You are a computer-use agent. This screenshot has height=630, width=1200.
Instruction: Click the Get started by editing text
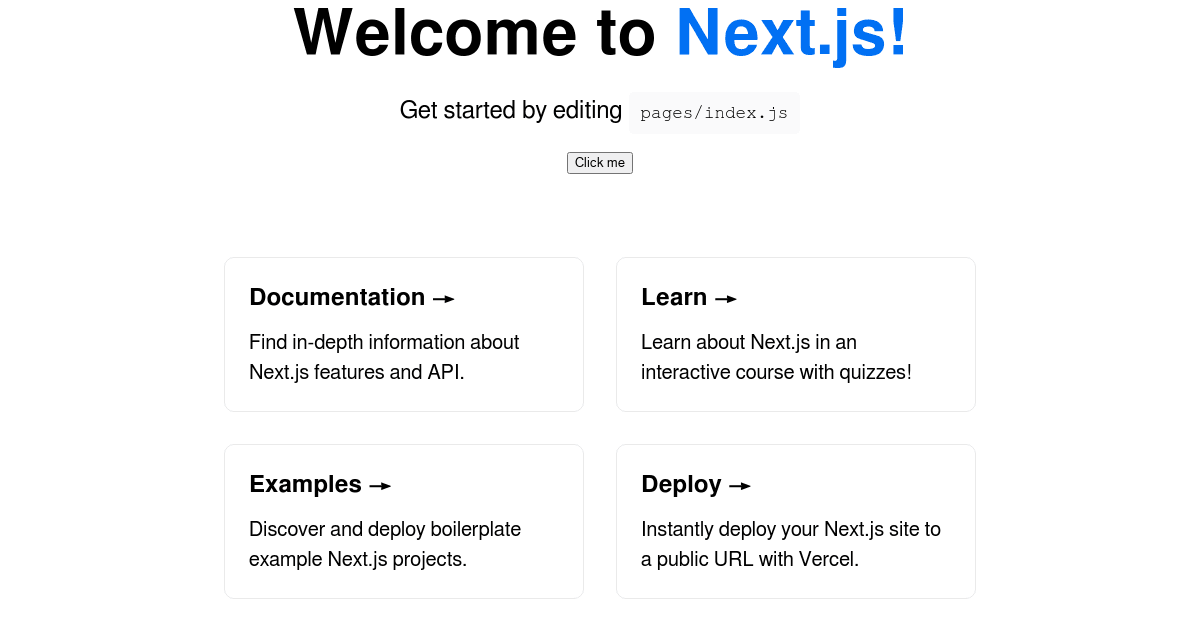[510, 110]
